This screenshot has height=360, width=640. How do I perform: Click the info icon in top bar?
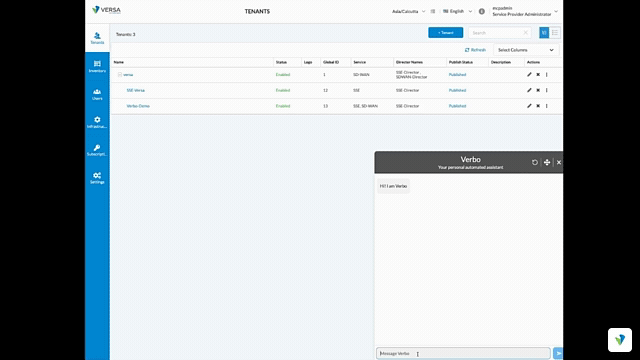tap(482, 11)
